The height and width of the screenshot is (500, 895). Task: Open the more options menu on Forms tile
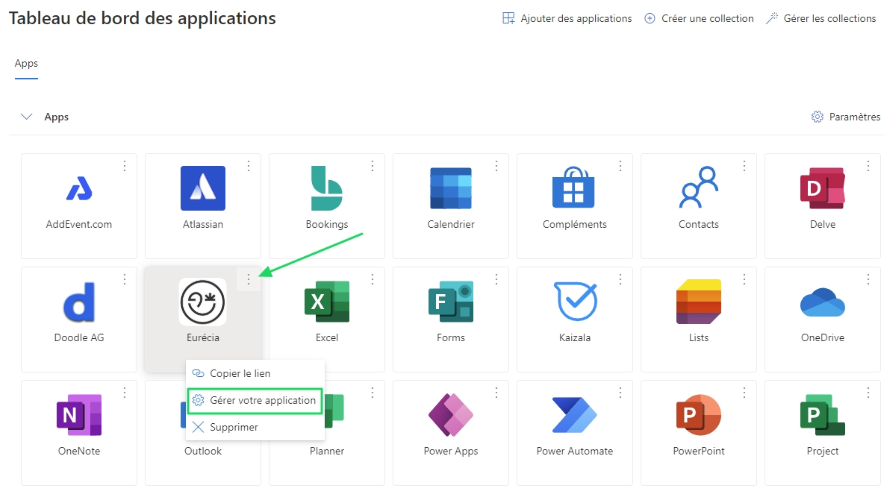click(x=496, y=279)
